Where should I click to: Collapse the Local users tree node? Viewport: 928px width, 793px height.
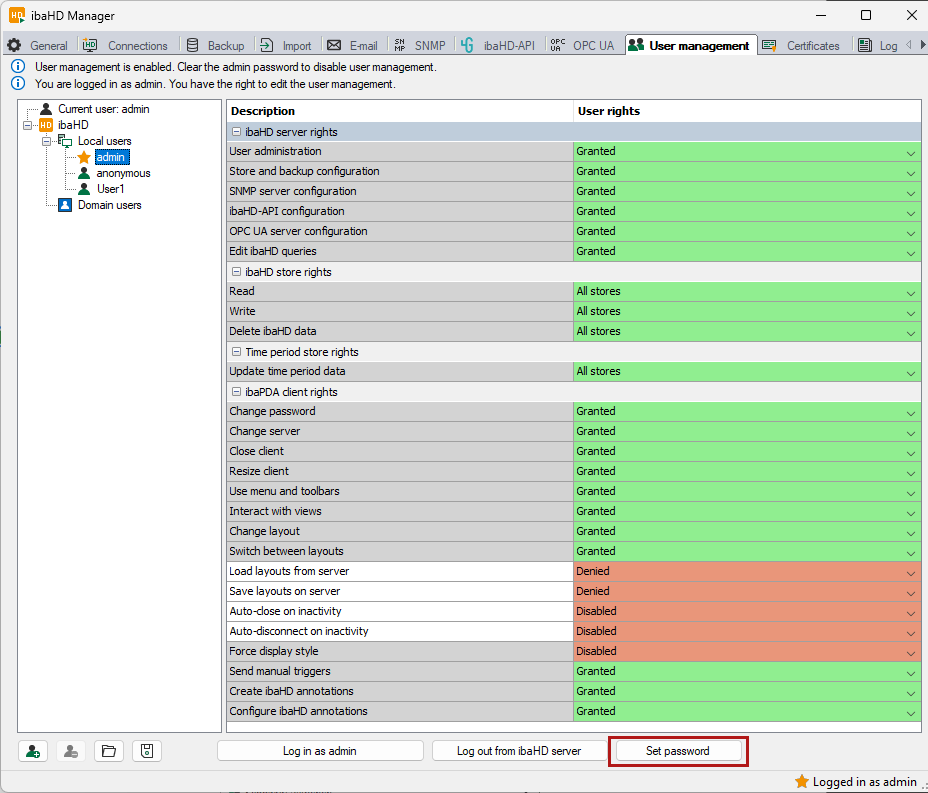pyautogui.click(x=46, y=141)
